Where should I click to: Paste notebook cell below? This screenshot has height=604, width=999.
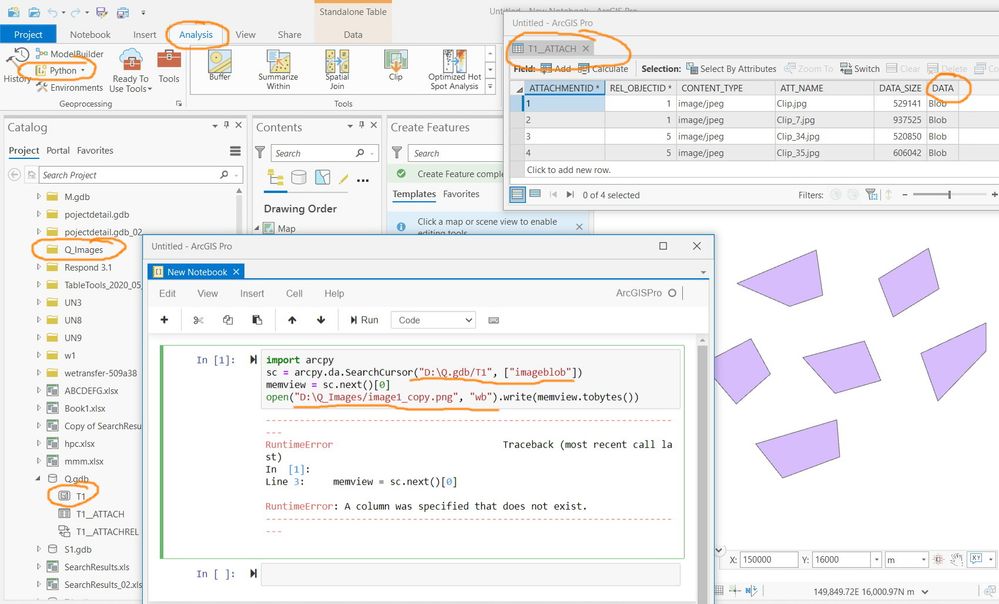click(257, 320)
